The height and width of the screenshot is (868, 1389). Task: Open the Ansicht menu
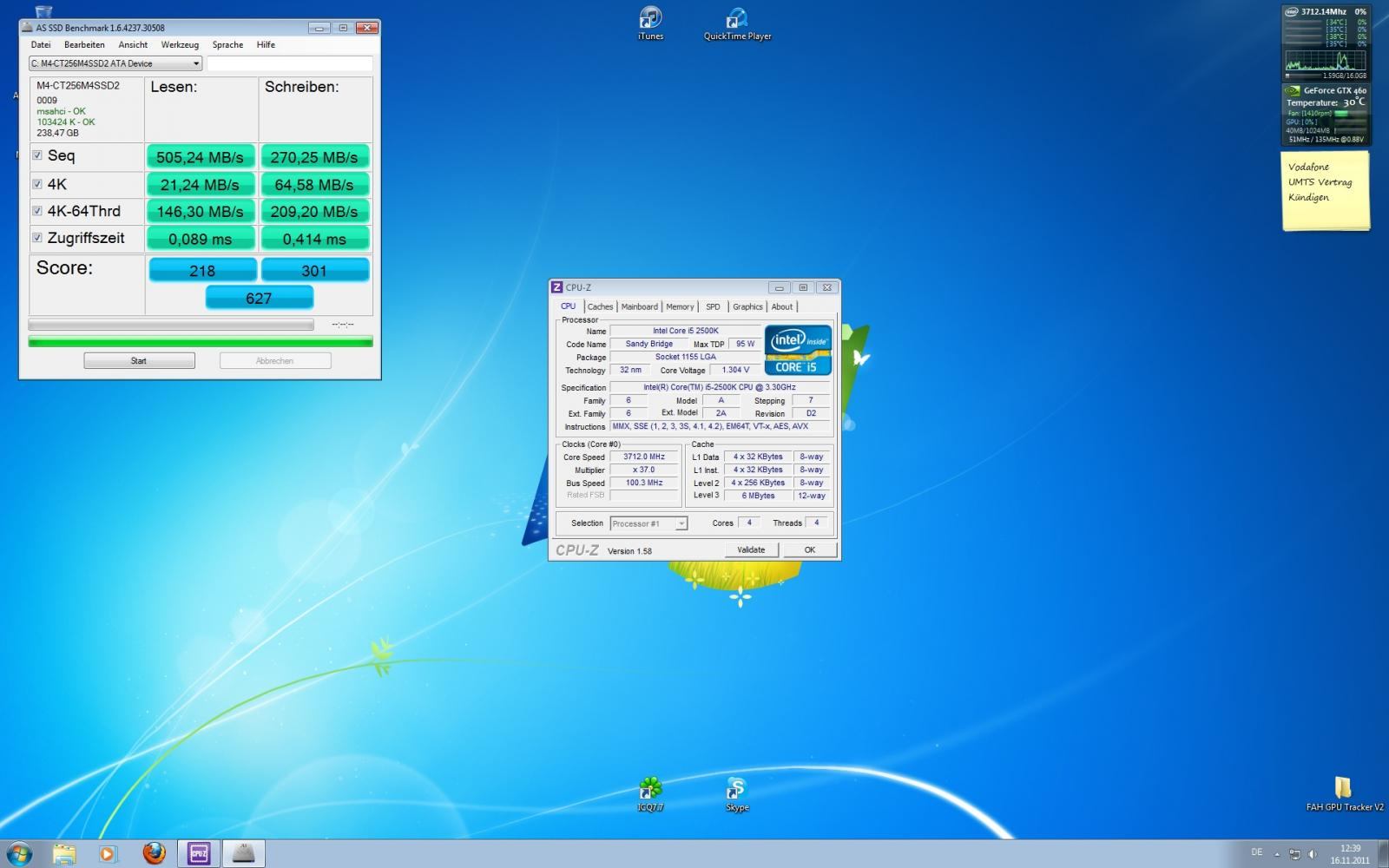[133, 44]
